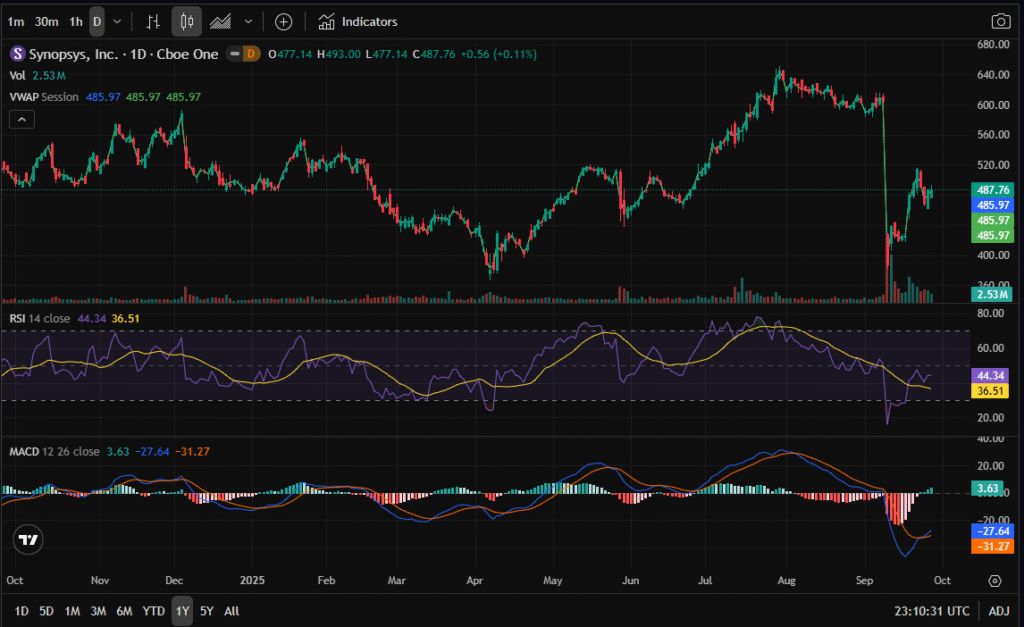Click the 487.76 current price label
1024x627 pixels.
point(992,190)
